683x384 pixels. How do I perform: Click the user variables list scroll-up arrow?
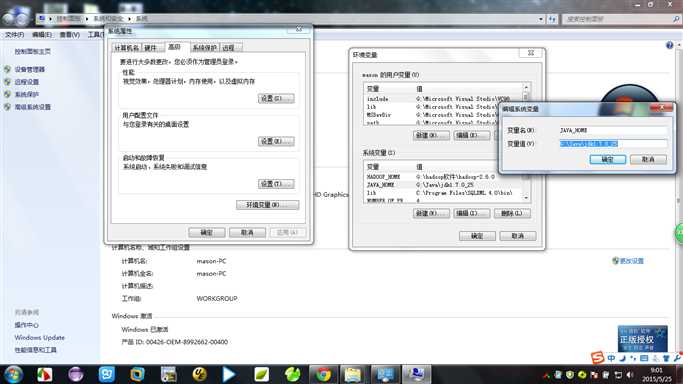(x=526, y=88)
